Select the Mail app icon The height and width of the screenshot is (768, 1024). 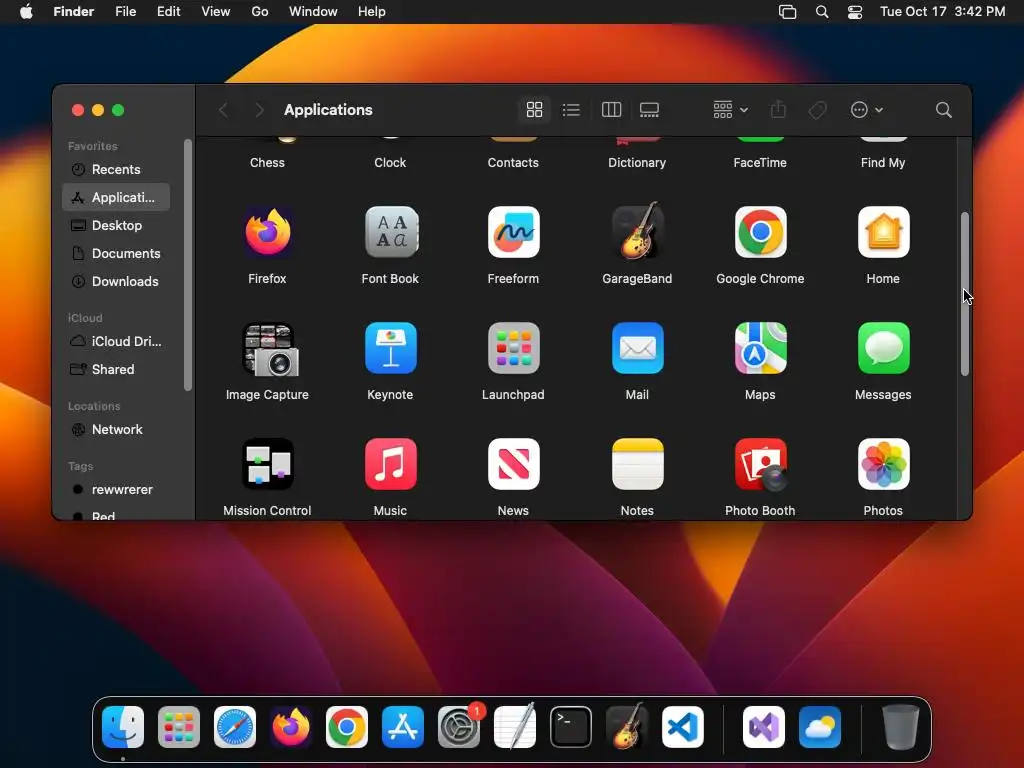(x=637, y=348)
